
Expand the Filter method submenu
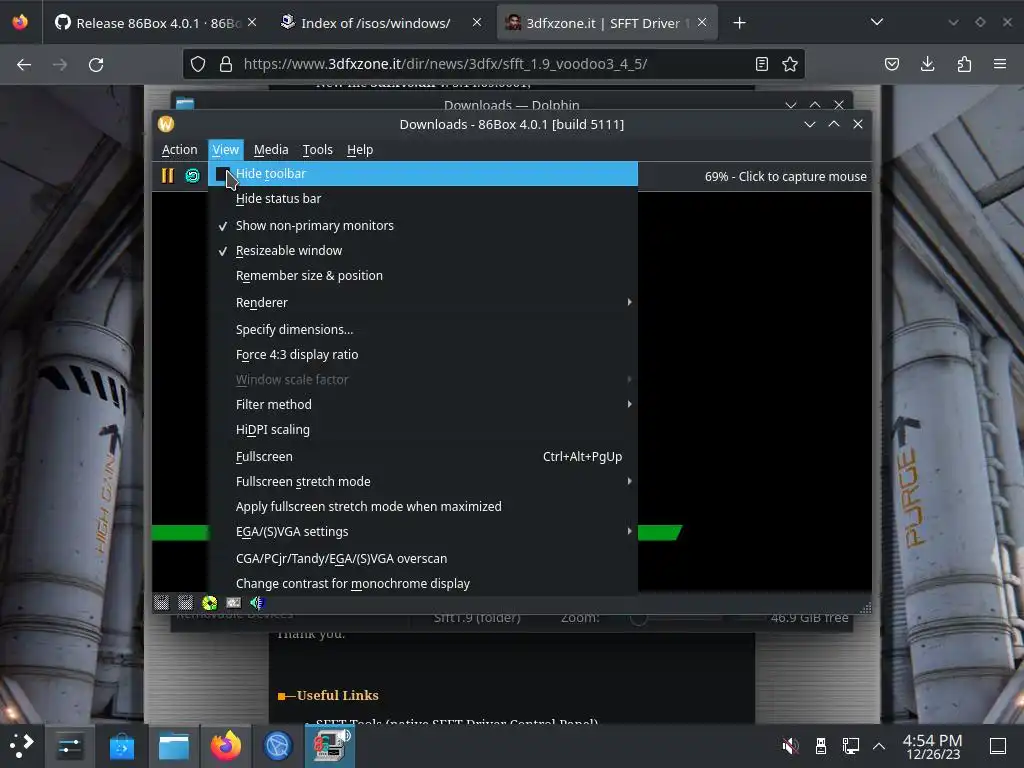[x=423, y=404]
